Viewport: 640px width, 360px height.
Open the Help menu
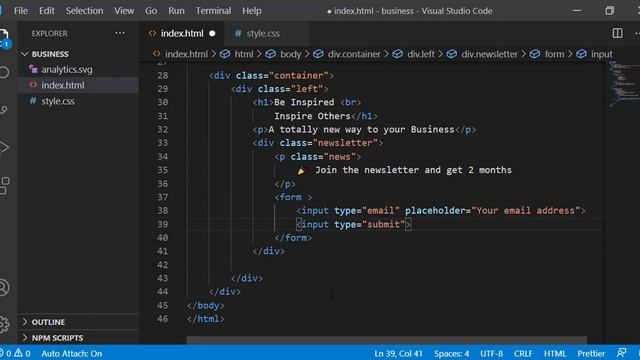[252, 11]
